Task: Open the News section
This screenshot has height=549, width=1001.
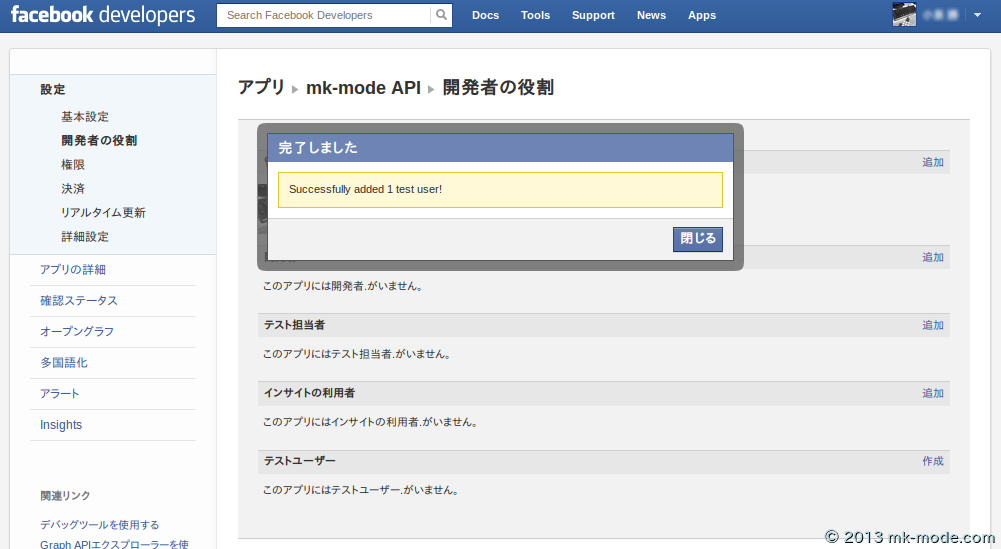Action: pyautogui.click(x=651, y=15)
